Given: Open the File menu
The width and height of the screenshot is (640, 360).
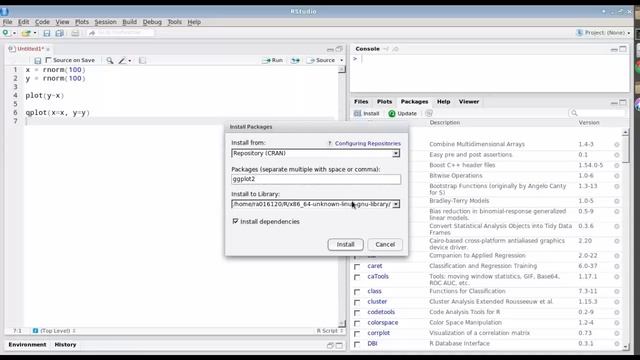Looking at the screenshot, I should coord(7,22).
